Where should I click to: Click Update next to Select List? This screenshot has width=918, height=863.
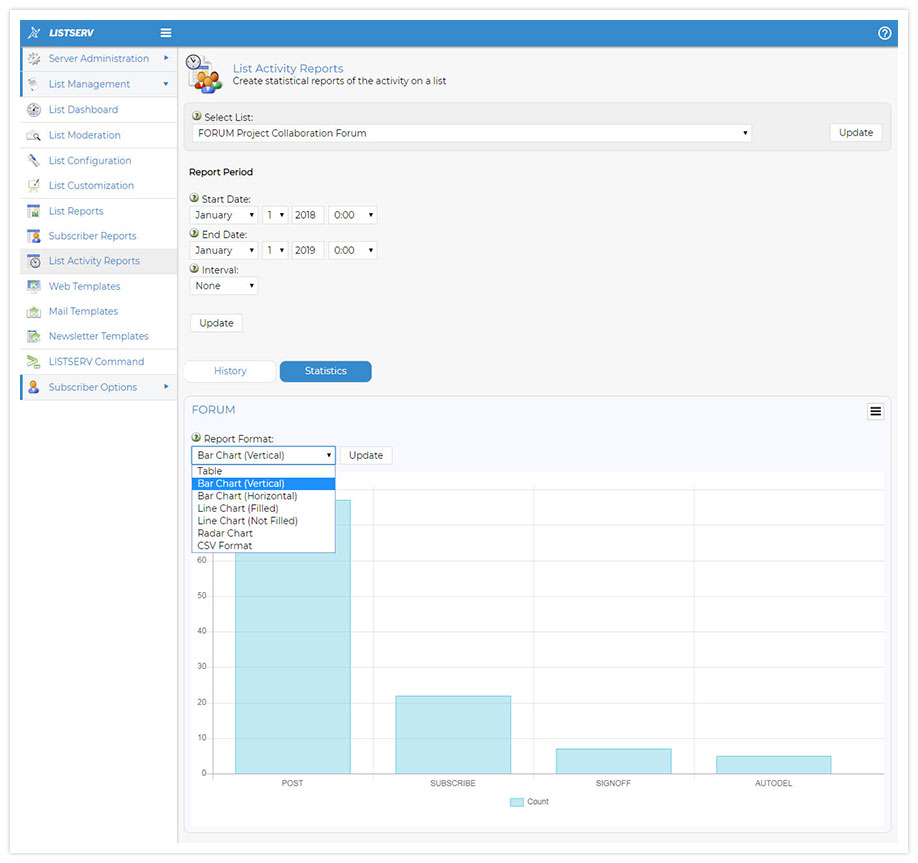click(855, 133)
